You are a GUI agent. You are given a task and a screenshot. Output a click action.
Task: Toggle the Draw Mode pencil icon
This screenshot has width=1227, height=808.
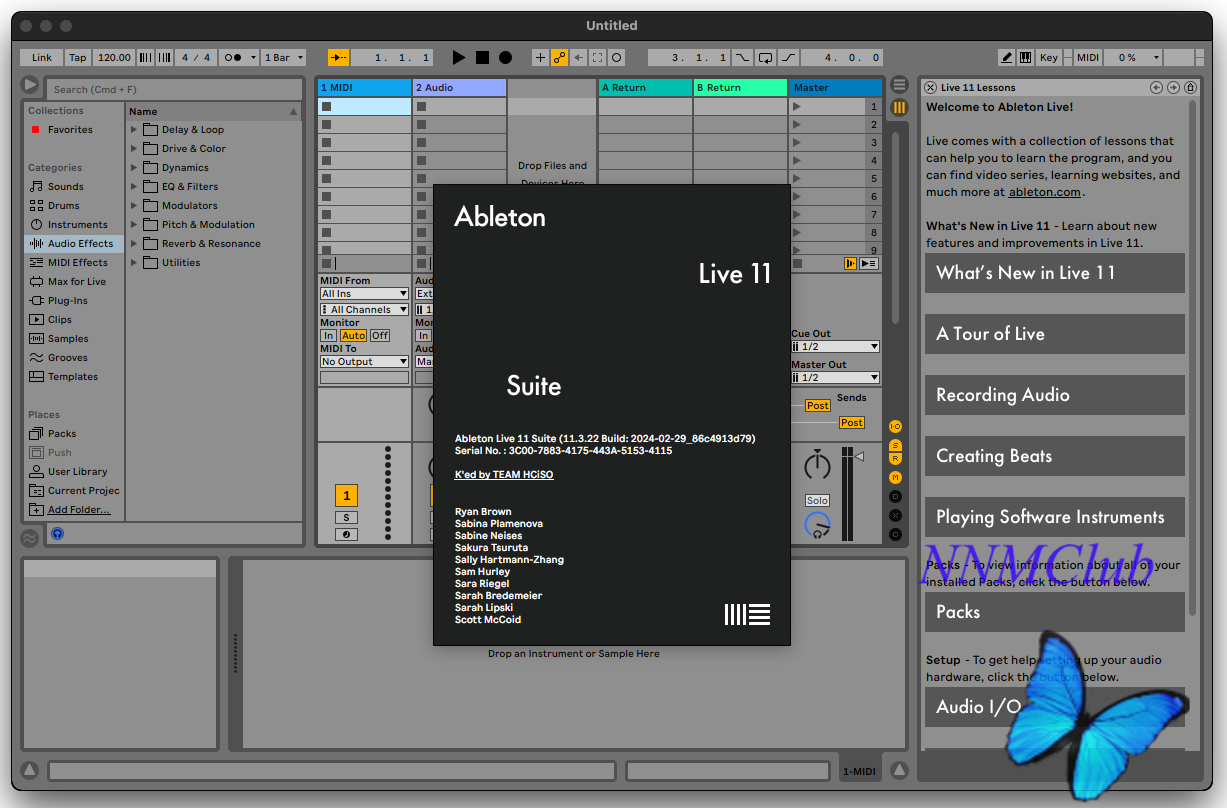click(1007, 58)
